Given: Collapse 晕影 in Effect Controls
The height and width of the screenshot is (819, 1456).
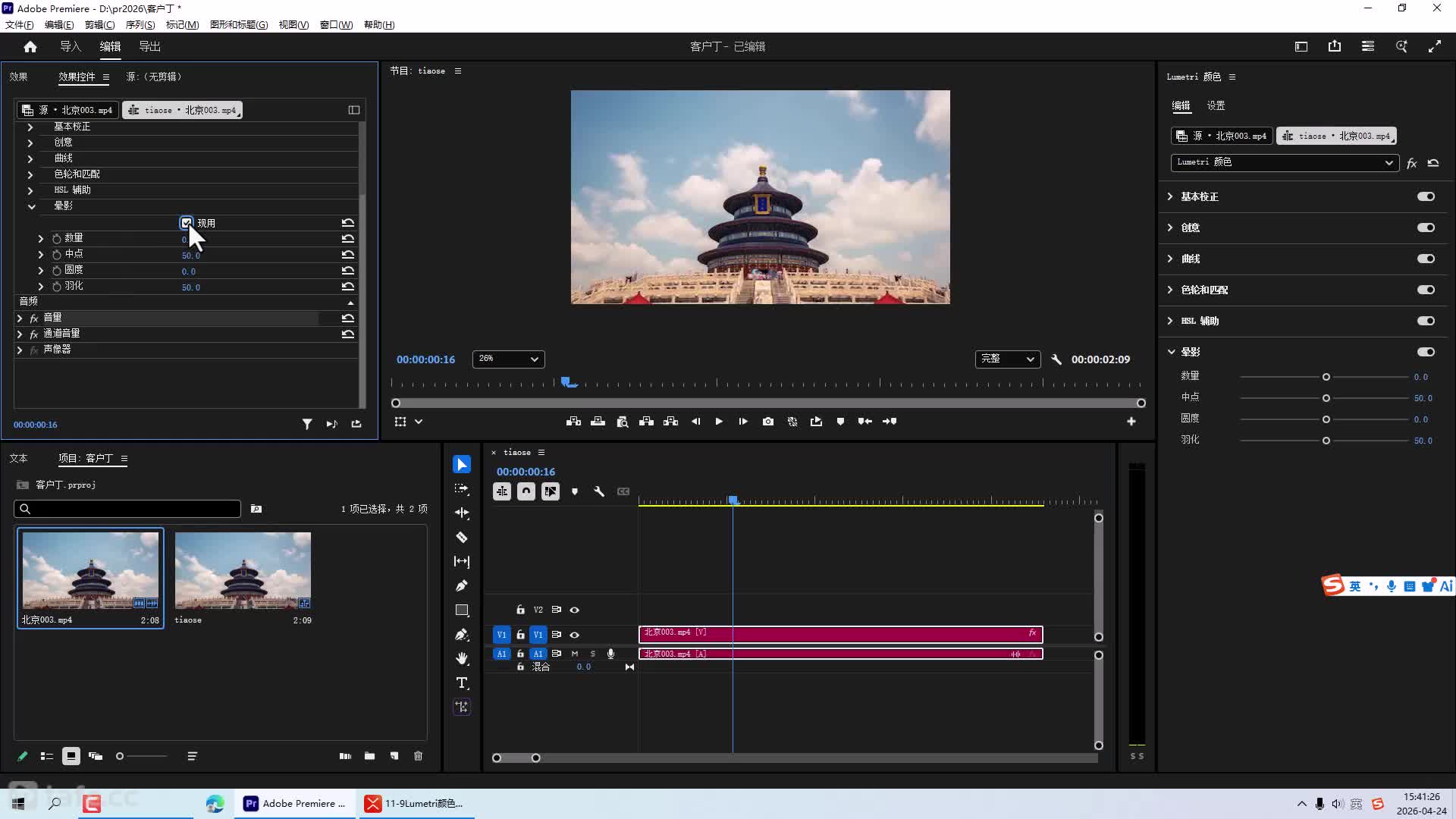Looking at the screenshot, I should point(31,206).
